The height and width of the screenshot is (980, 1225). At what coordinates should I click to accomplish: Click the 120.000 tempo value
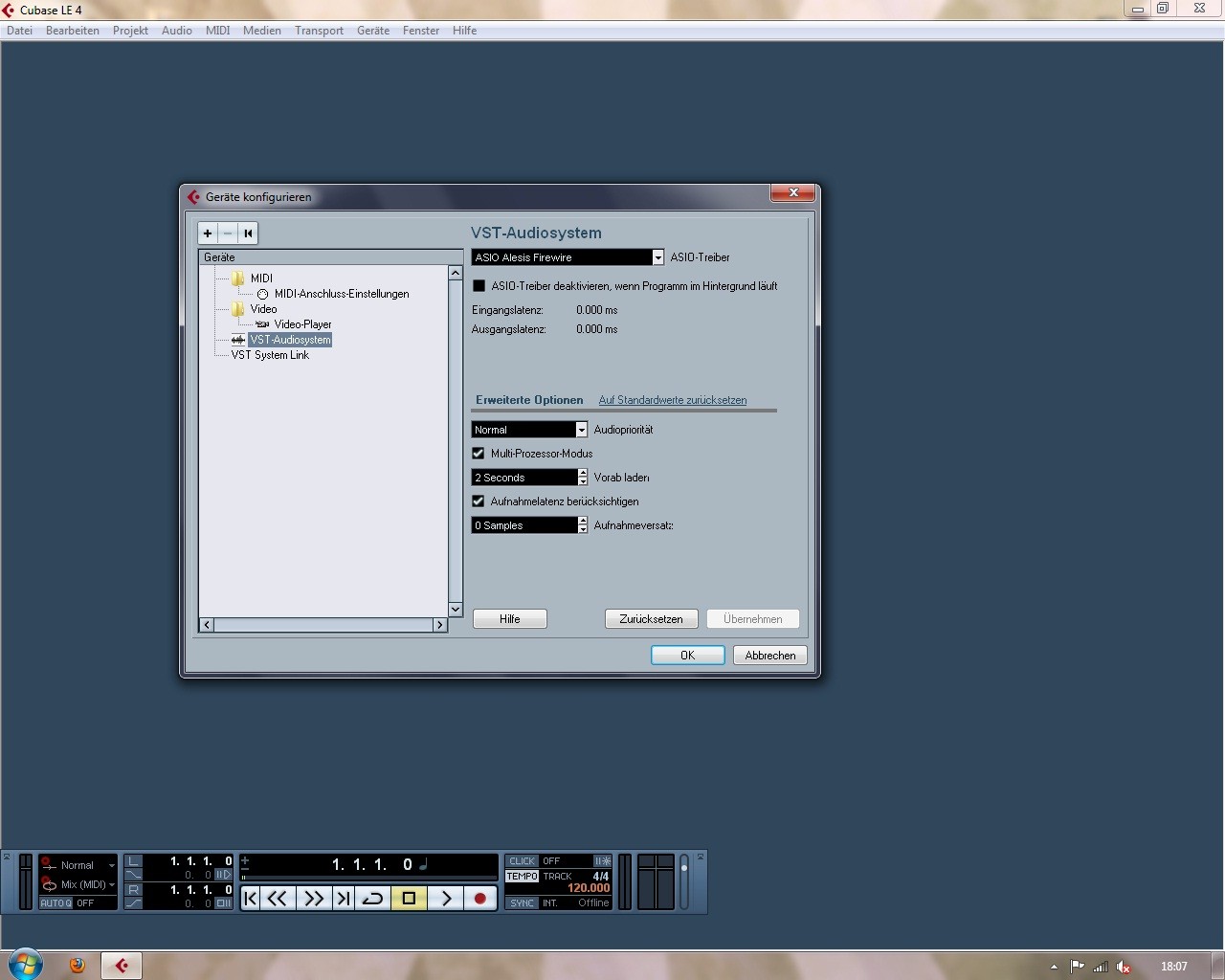[x=589, y=888]
